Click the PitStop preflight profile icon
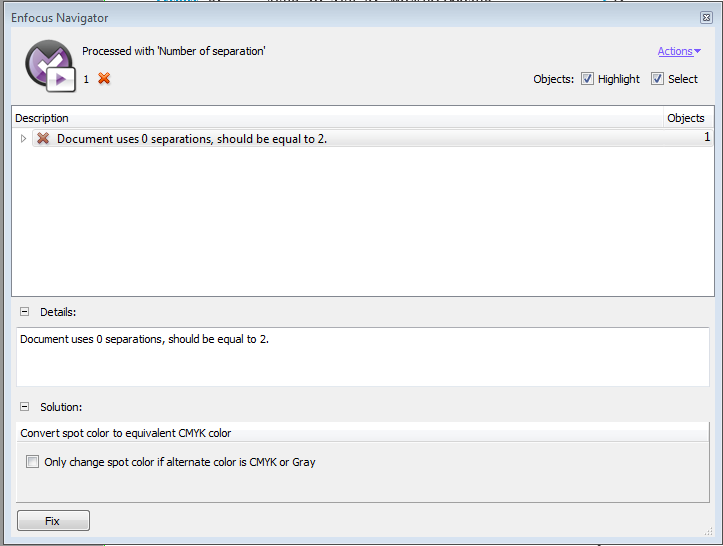This screenshot has height=546, width=723. [51, 66]
